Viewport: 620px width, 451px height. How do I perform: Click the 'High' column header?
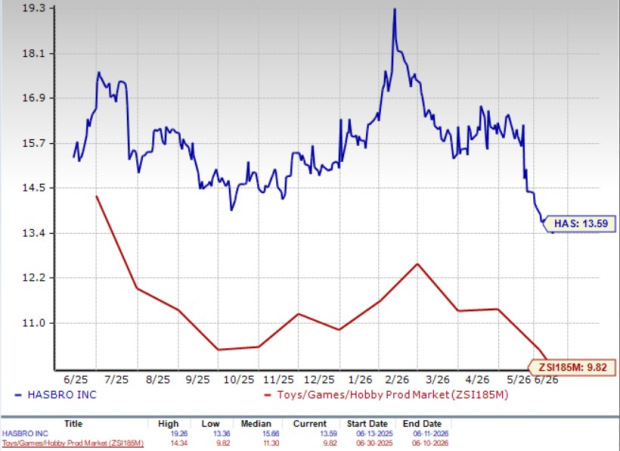168,424
